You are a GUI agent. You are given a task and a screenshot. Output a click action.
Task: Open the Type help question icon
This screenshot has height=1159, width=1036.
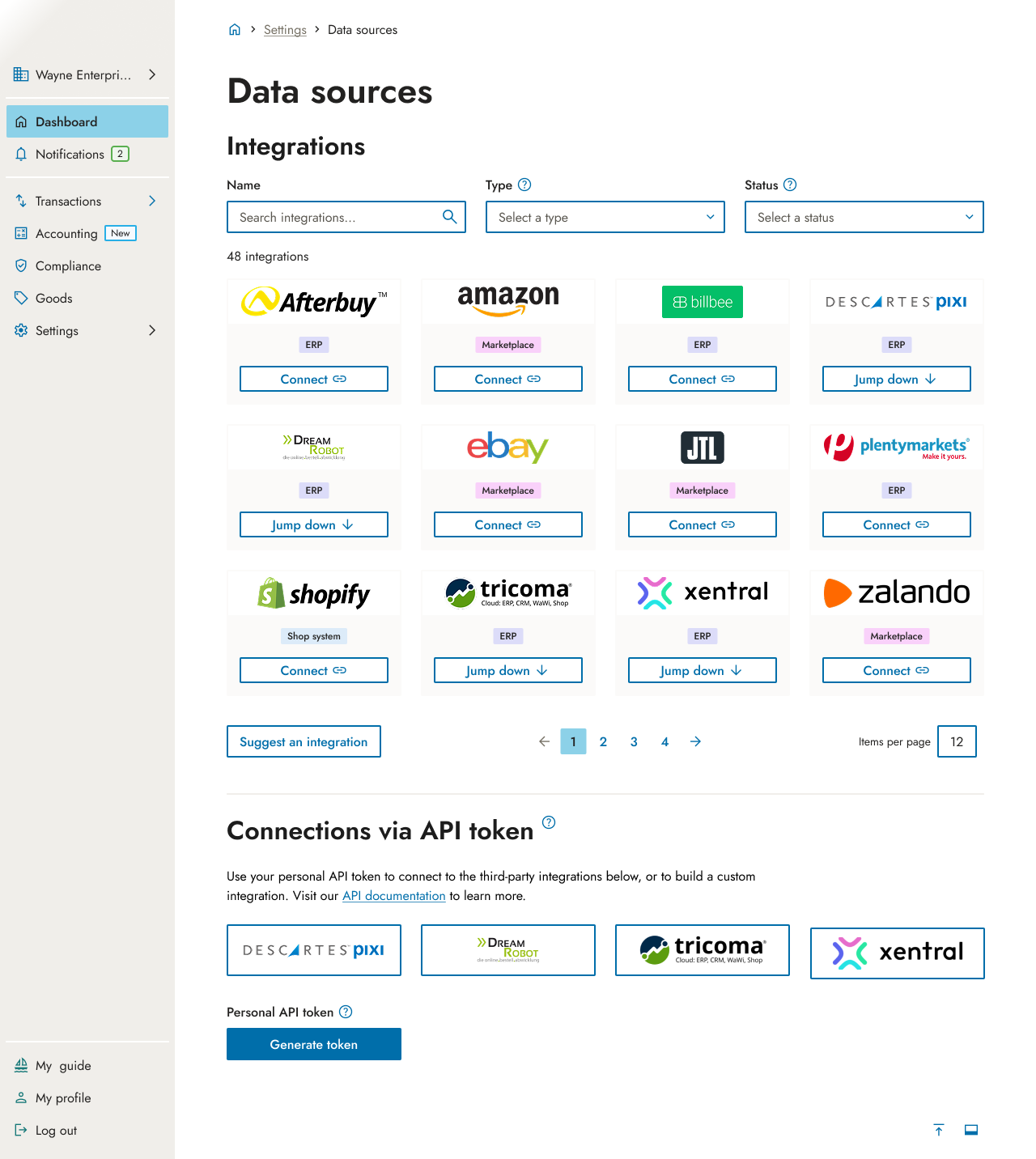tap(524, 185)
